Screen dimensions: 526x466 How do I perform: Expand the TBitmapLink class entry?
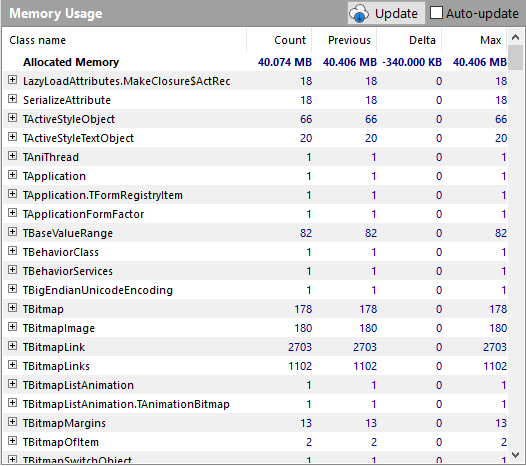12,346
